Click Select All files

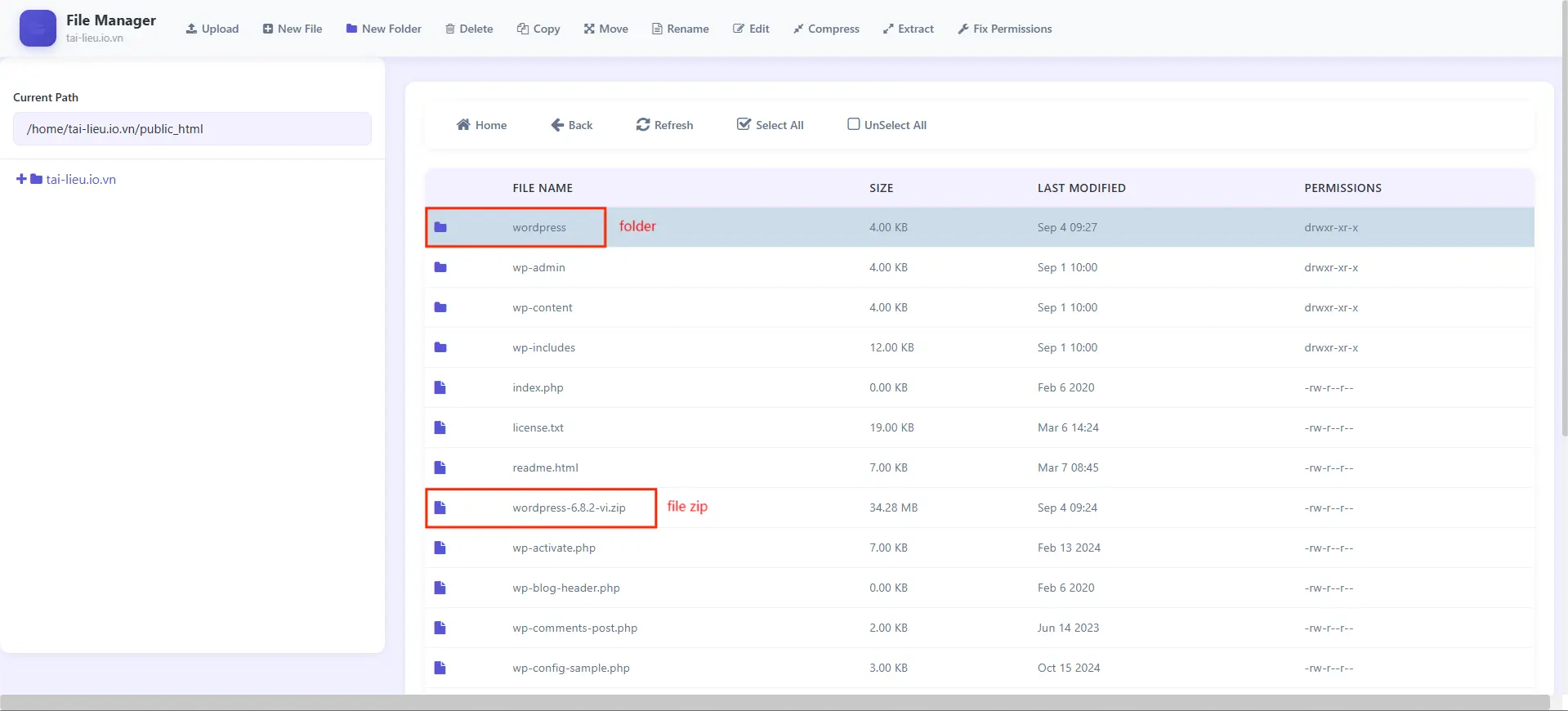(771, 125)
